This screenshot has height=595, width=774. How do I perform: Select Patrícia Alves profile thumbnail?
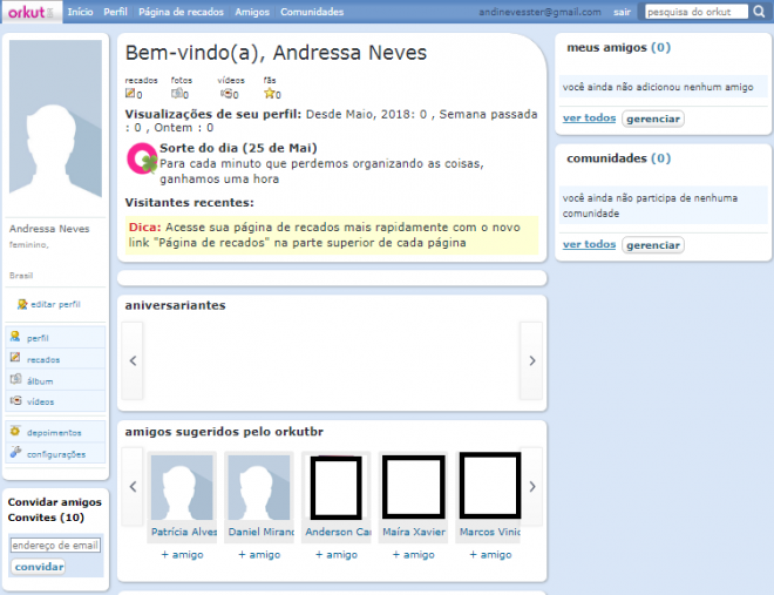pyautogui.click(x=182, y=488)
